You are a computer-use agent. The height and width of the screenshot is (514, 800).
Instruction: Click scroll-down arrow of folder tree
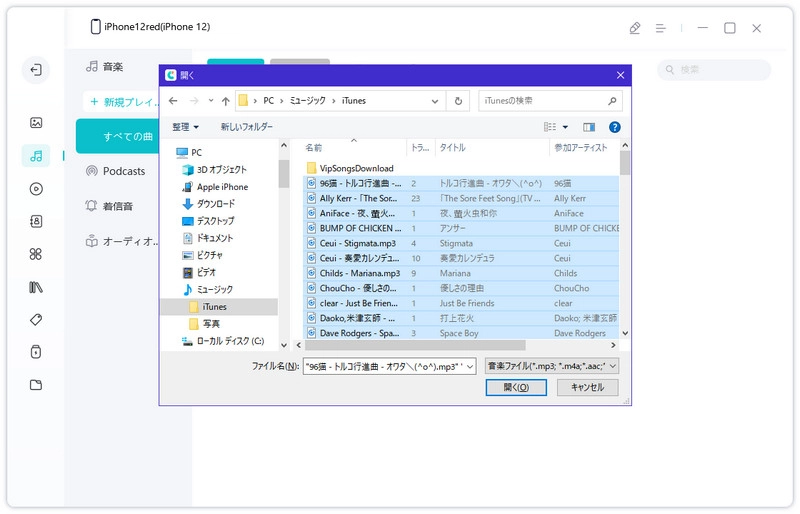(284, 346)
